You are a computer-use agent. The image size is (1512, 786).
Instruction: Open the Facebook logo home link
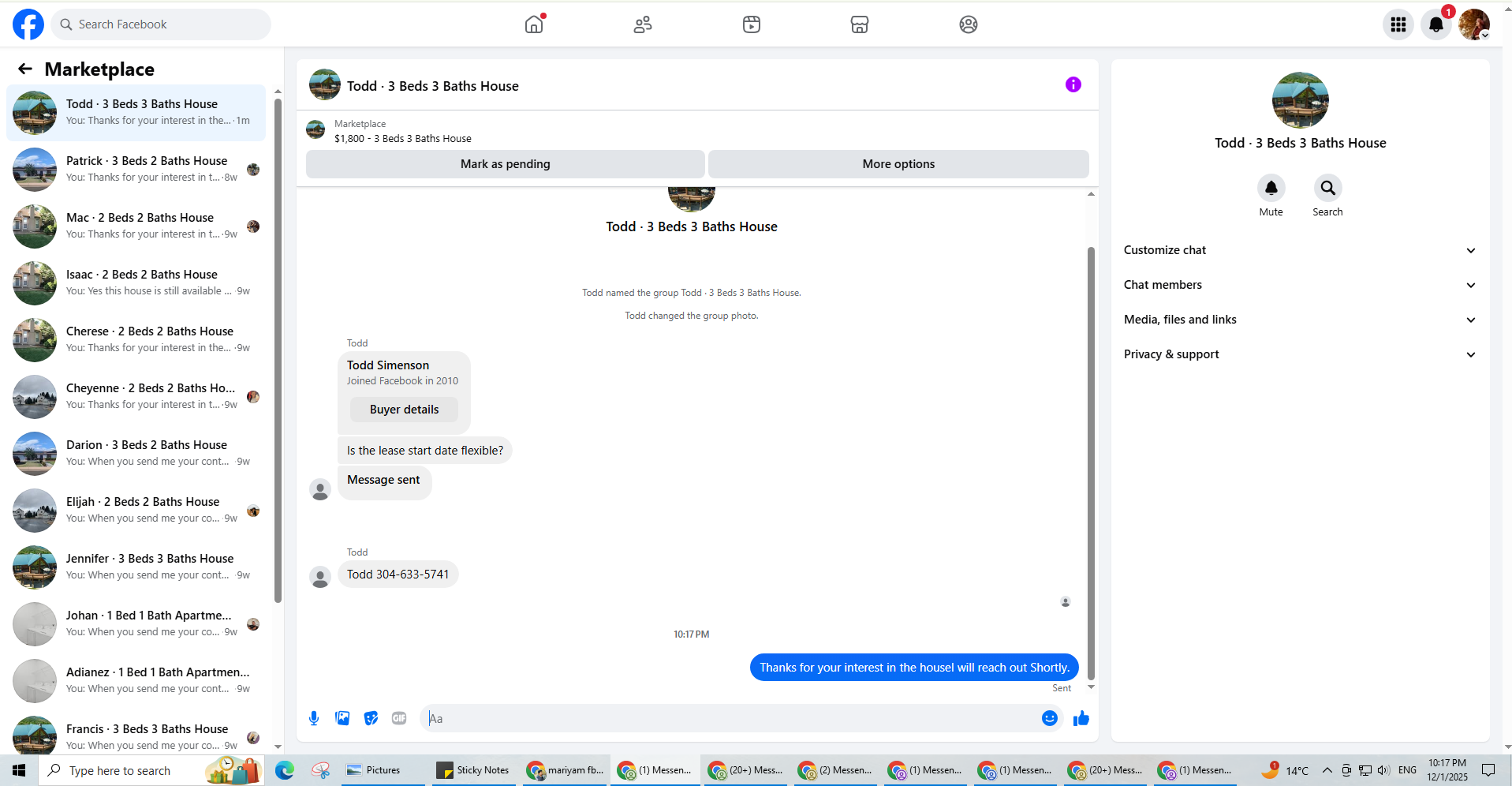(28, 24)
